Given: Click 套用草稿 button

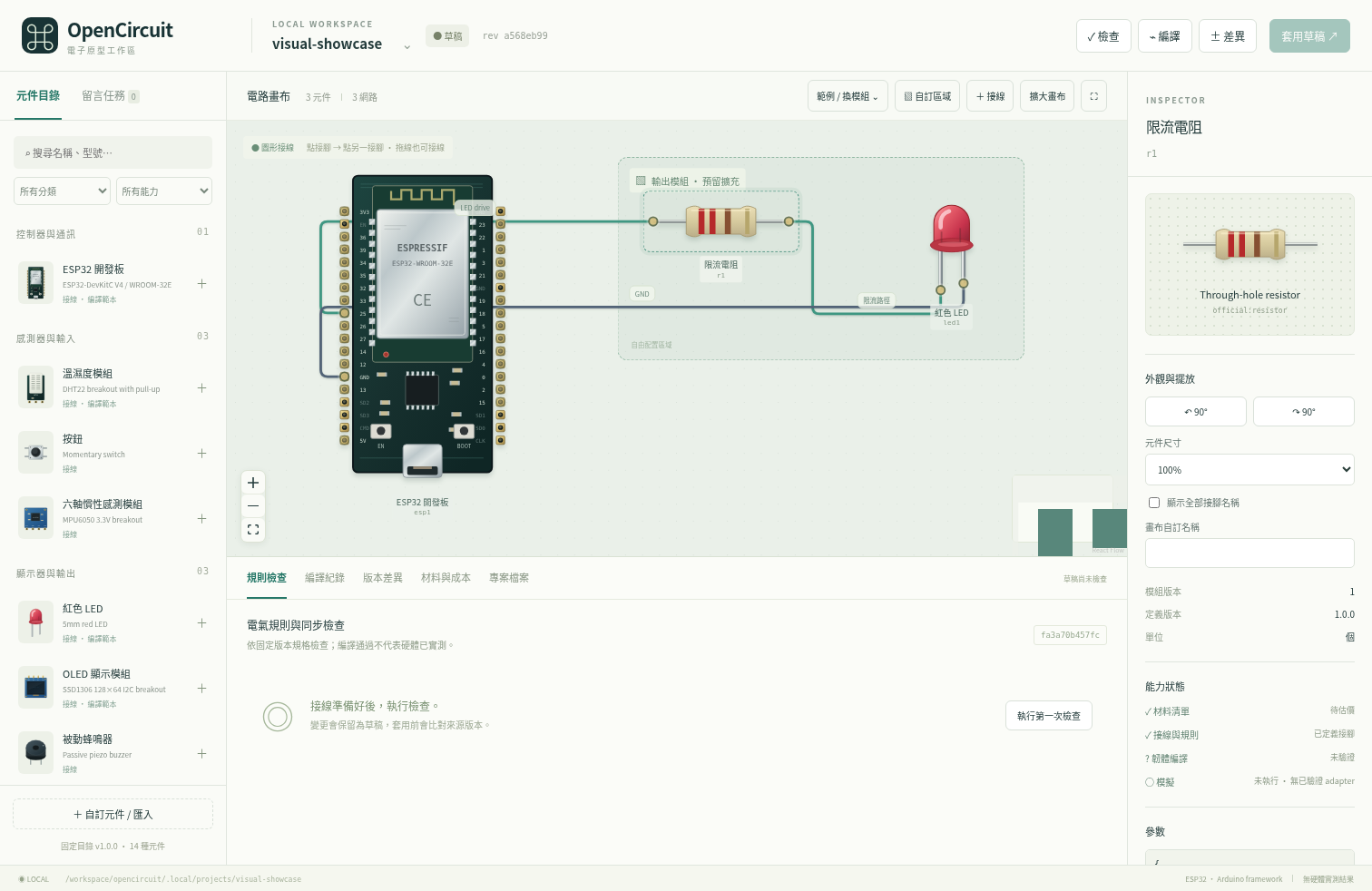Looking at the screenshot, I should click(1309, 36).
